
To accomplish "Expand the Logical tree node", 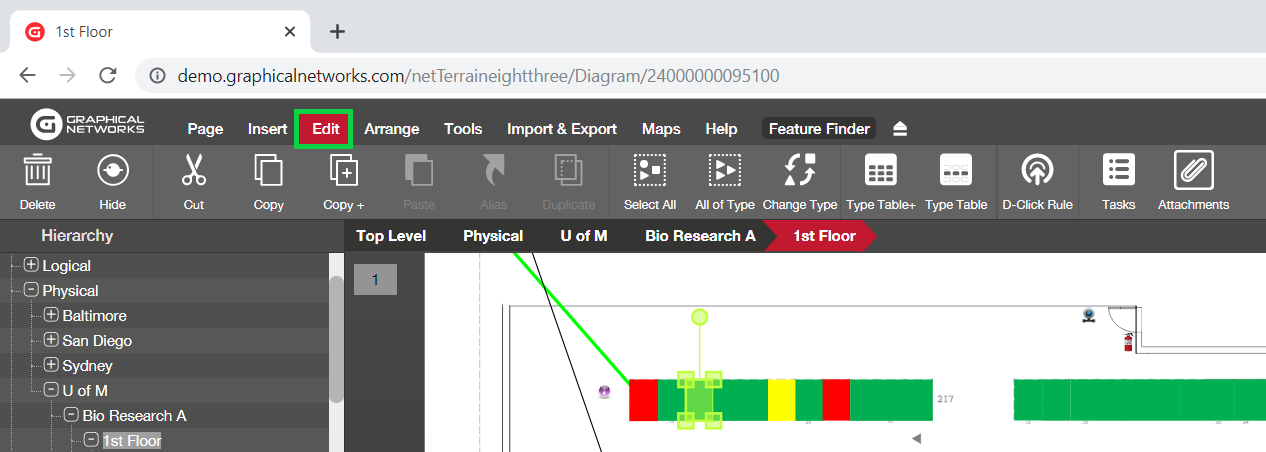I will pos(31,265).
